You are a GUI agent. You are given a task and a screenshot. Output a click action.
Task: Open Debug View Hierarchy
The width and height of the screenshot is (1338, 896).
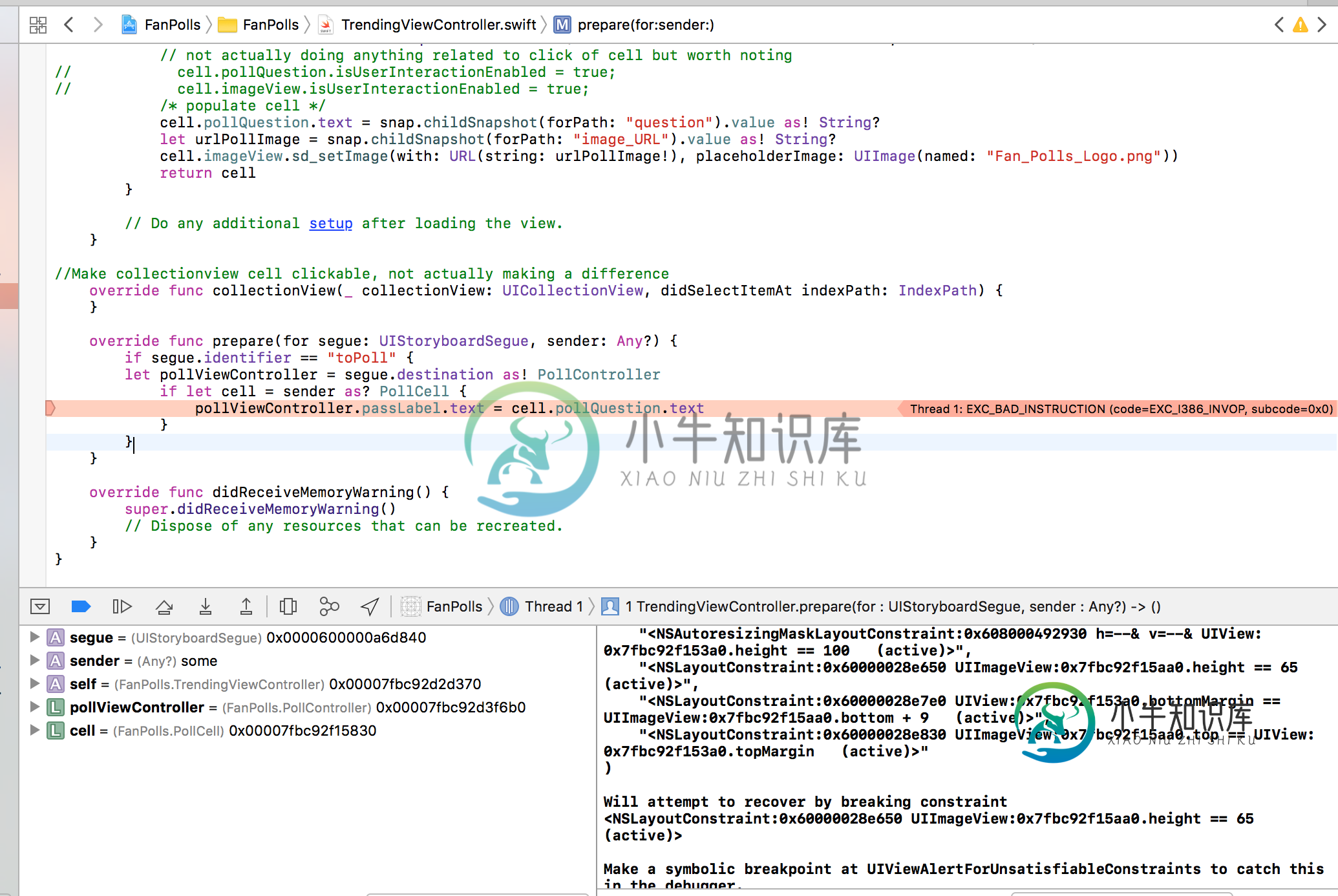[x=288, y=606]
